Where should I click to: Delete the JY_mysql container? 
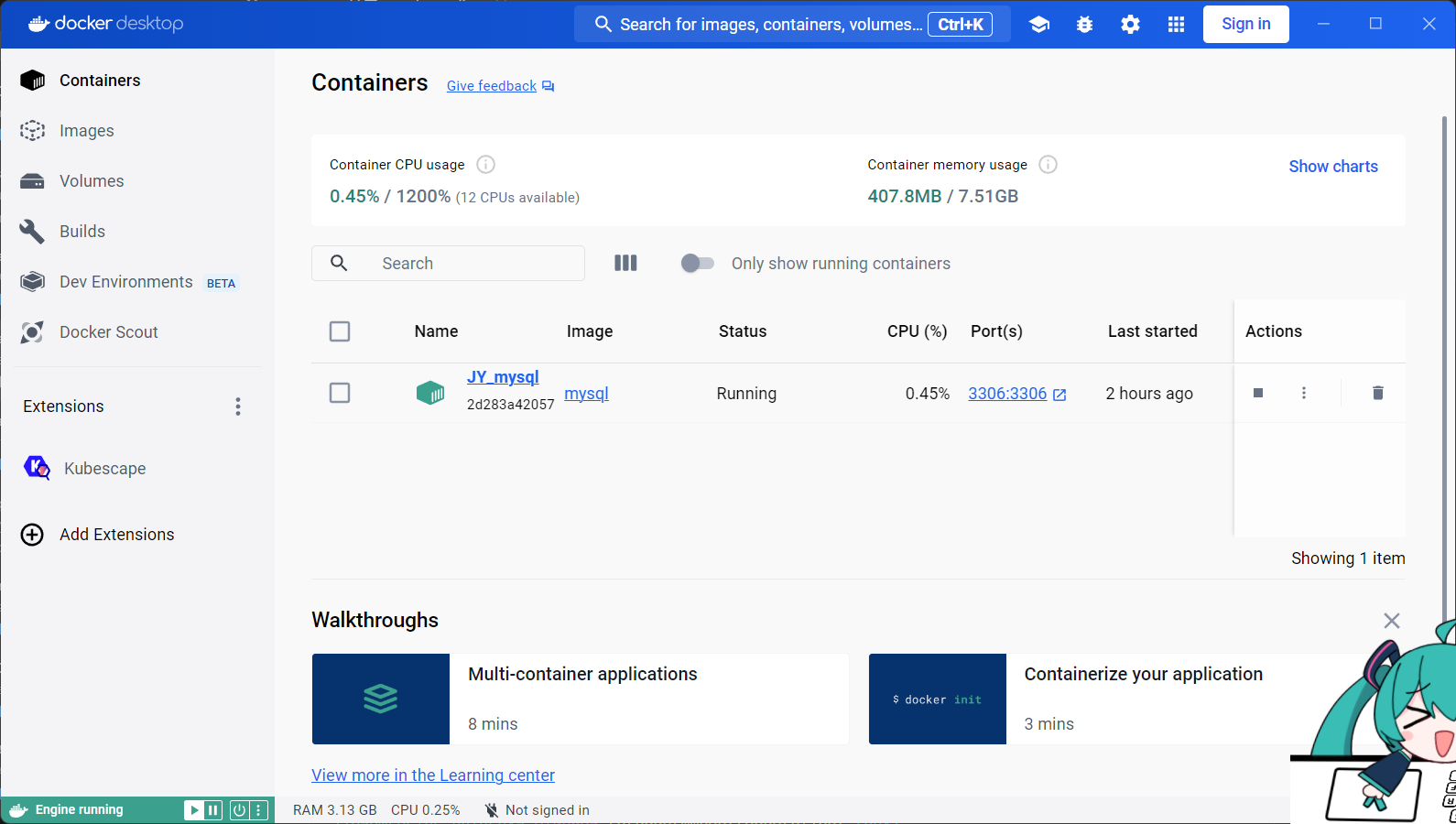point(1377,393)
